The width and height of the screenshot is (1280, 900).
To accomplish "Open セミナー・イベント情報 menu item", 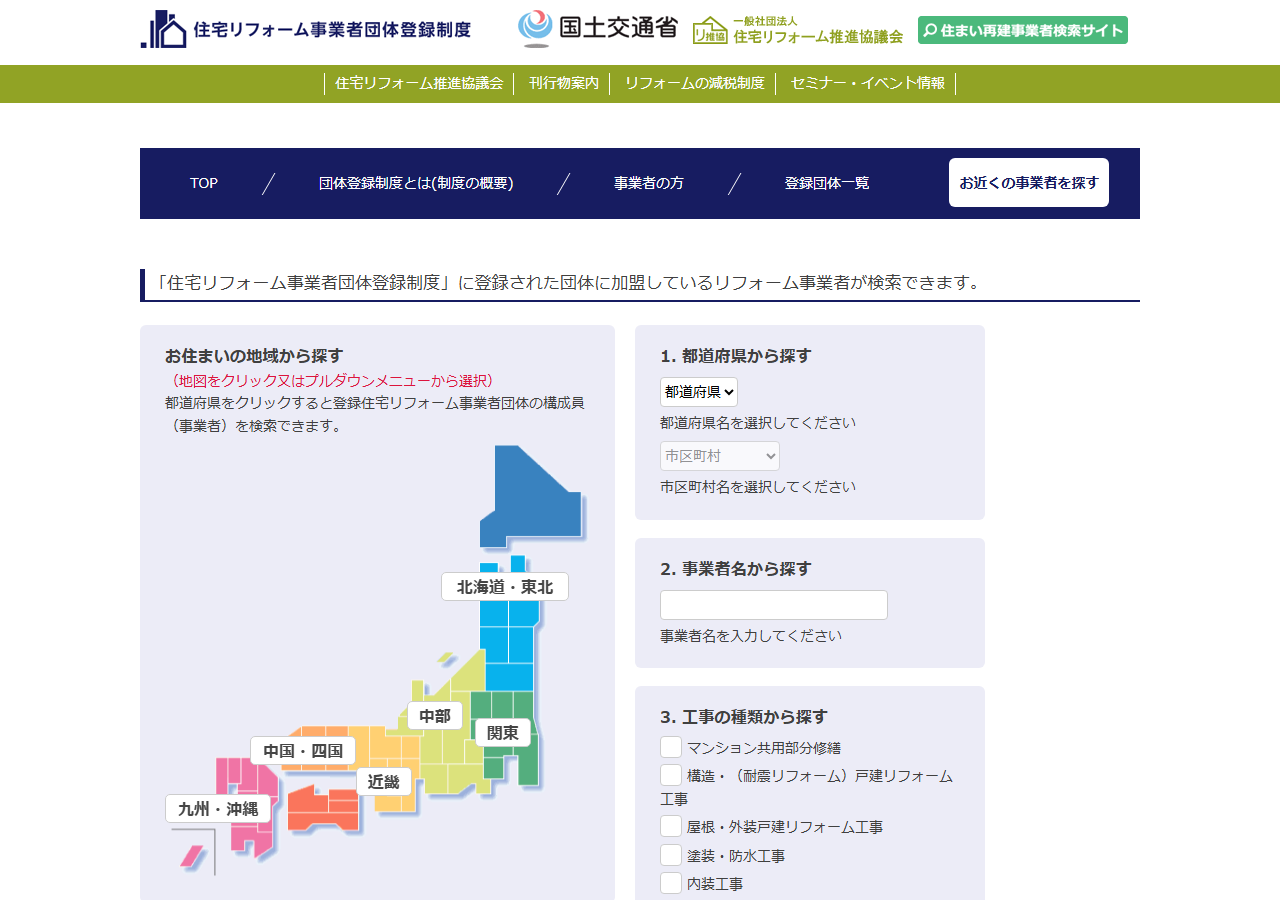I will coord(868,83).
